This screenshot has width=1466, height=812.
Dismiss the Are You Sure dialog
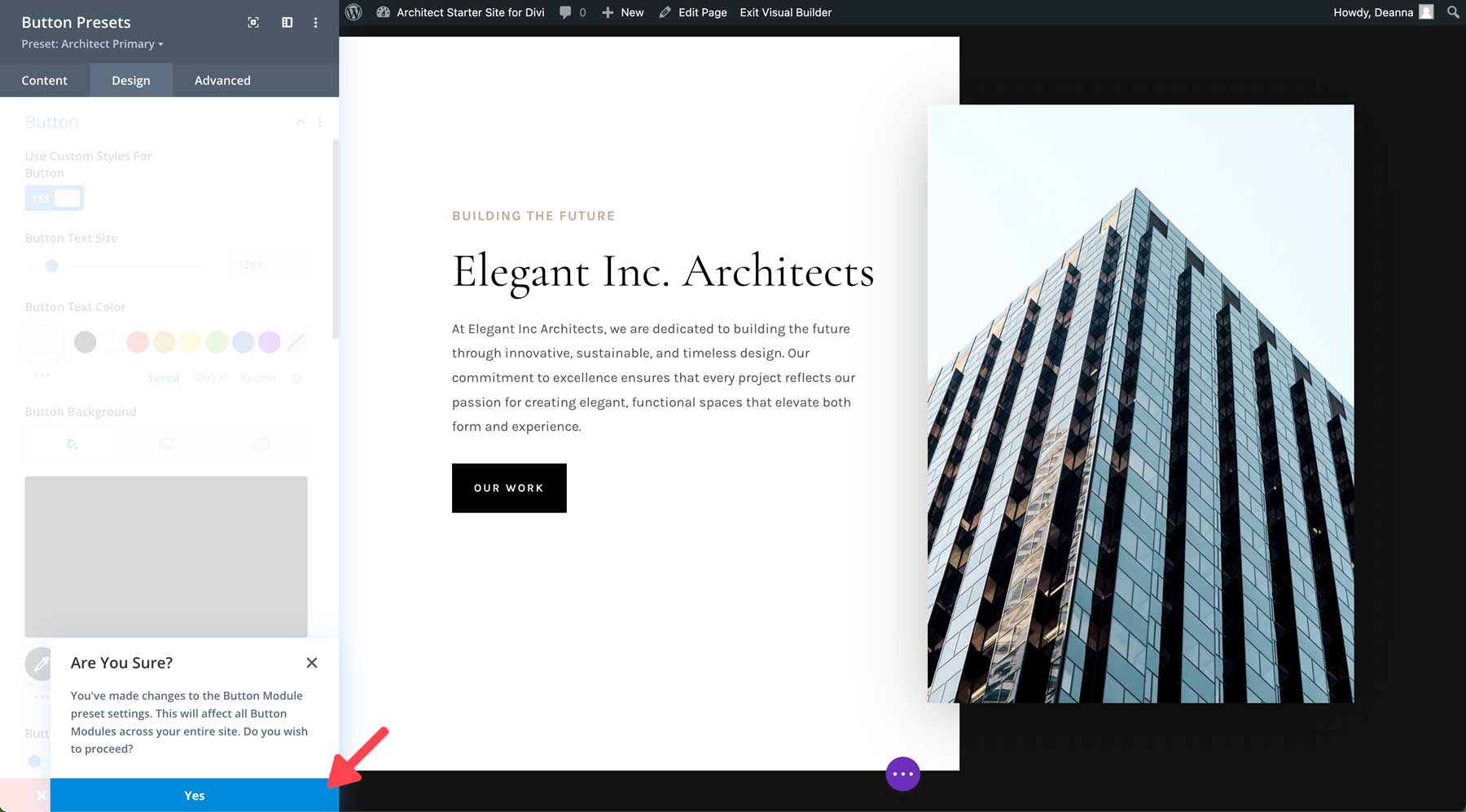coord(312,662)
